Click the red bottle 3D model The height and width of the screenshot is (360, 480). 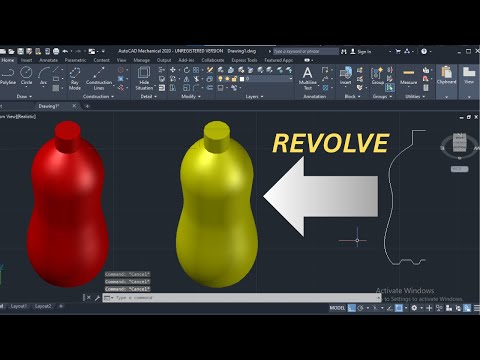pyautogui.click(x=68, y=204)
